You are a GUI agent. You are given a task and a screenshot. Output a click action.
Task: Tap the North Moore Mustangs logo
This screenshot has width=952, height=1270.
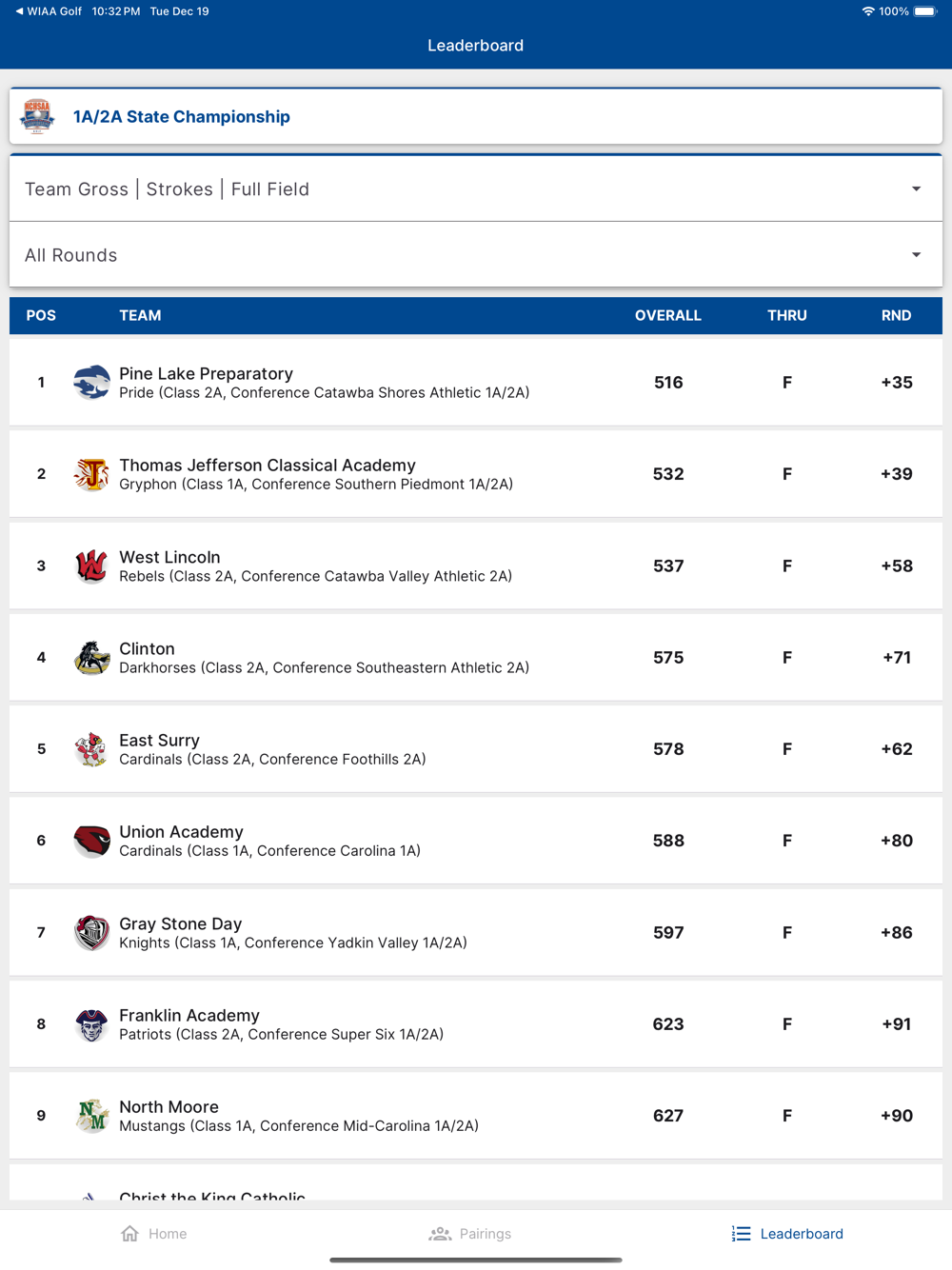(91, 1116)
